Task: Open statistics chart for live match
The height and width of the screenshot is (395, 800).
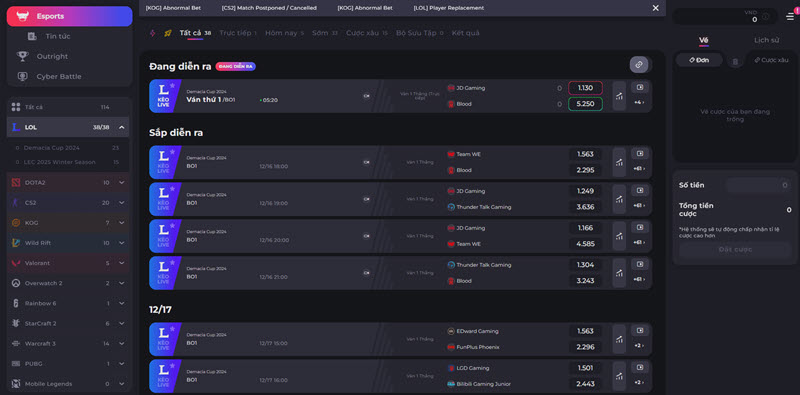Action: [619, 96]
